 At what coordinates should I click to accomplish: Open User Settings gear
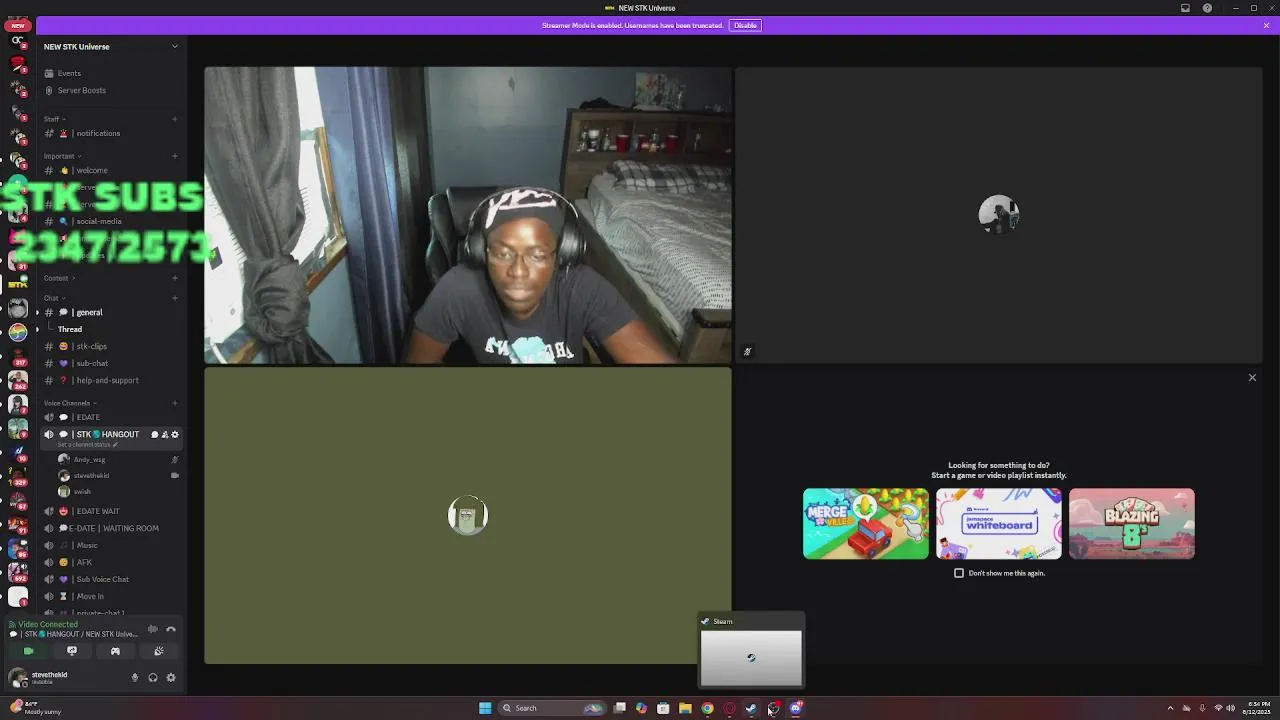click(x=171, y=677)
